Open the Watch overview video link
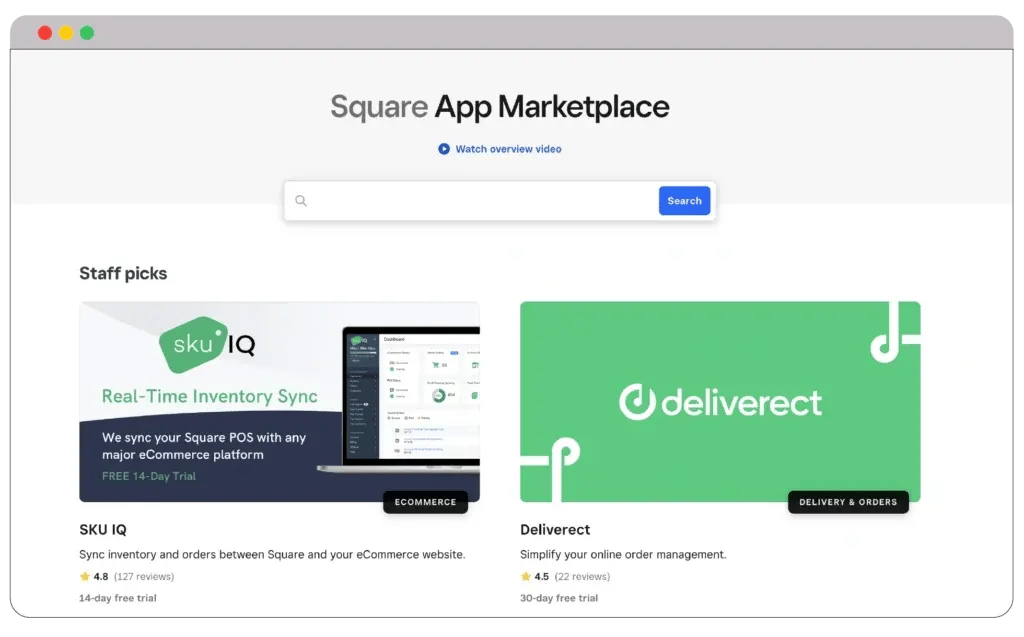This screenshot has height=637, width=1024. [508, 149]
